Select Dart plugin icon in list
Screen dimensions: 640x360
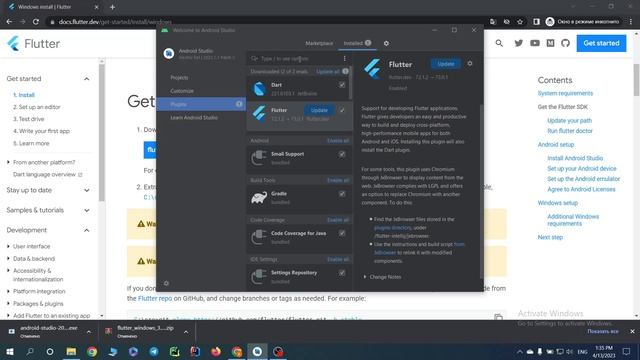click(x=259, y=89)
